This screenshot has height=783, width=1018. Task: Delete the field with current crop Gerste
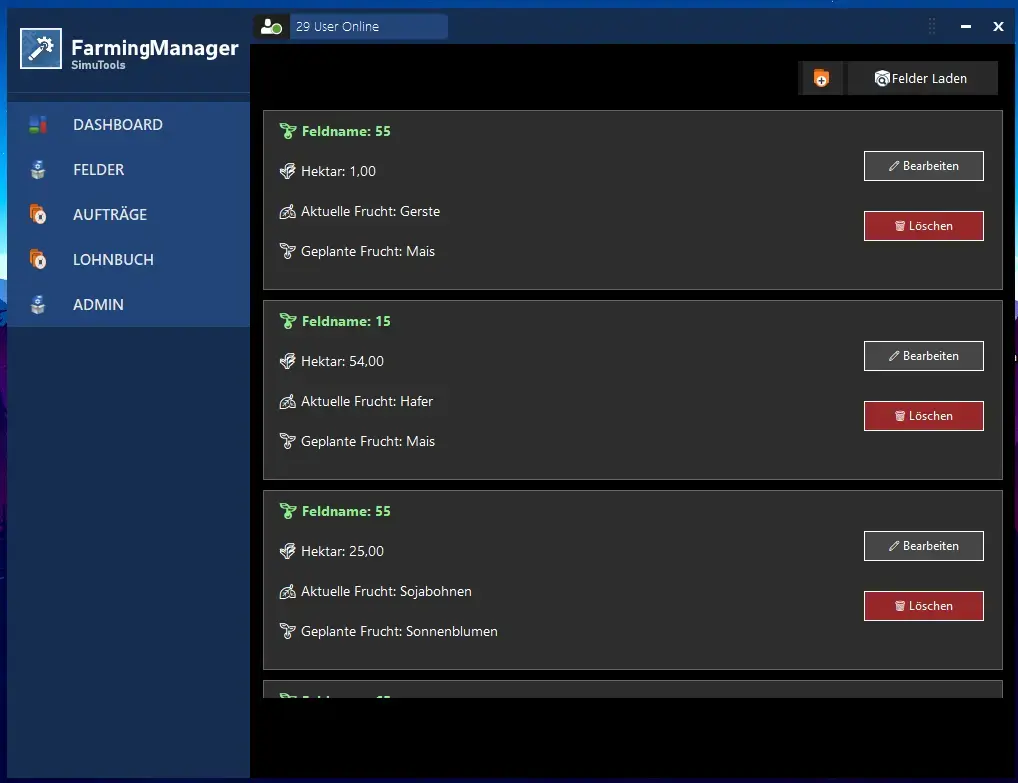[x=923, y=226]
